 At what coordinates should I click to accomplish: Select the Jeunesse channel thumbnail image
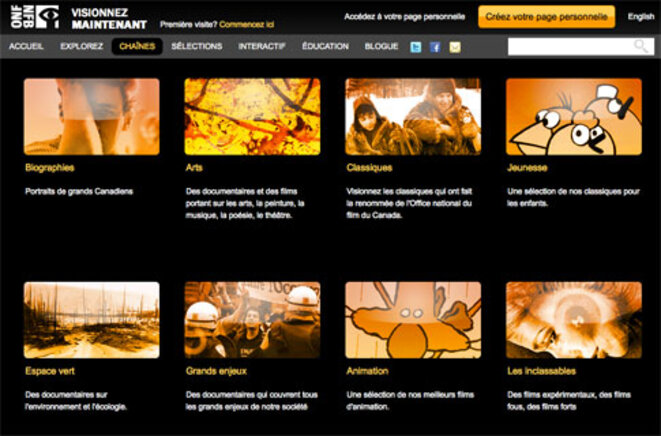(573, 116)
